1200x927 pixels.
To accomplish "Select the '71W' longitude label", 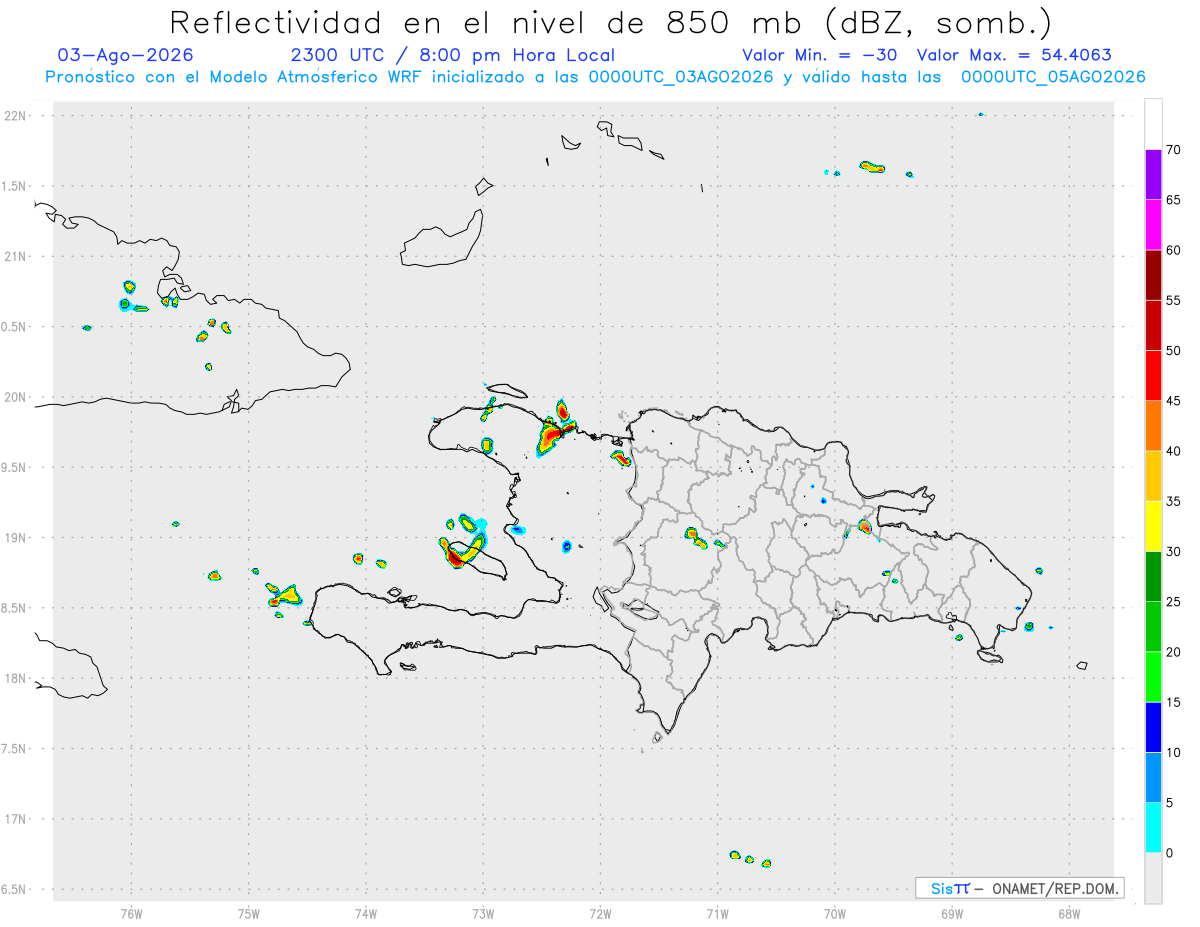I will [717, 913].
